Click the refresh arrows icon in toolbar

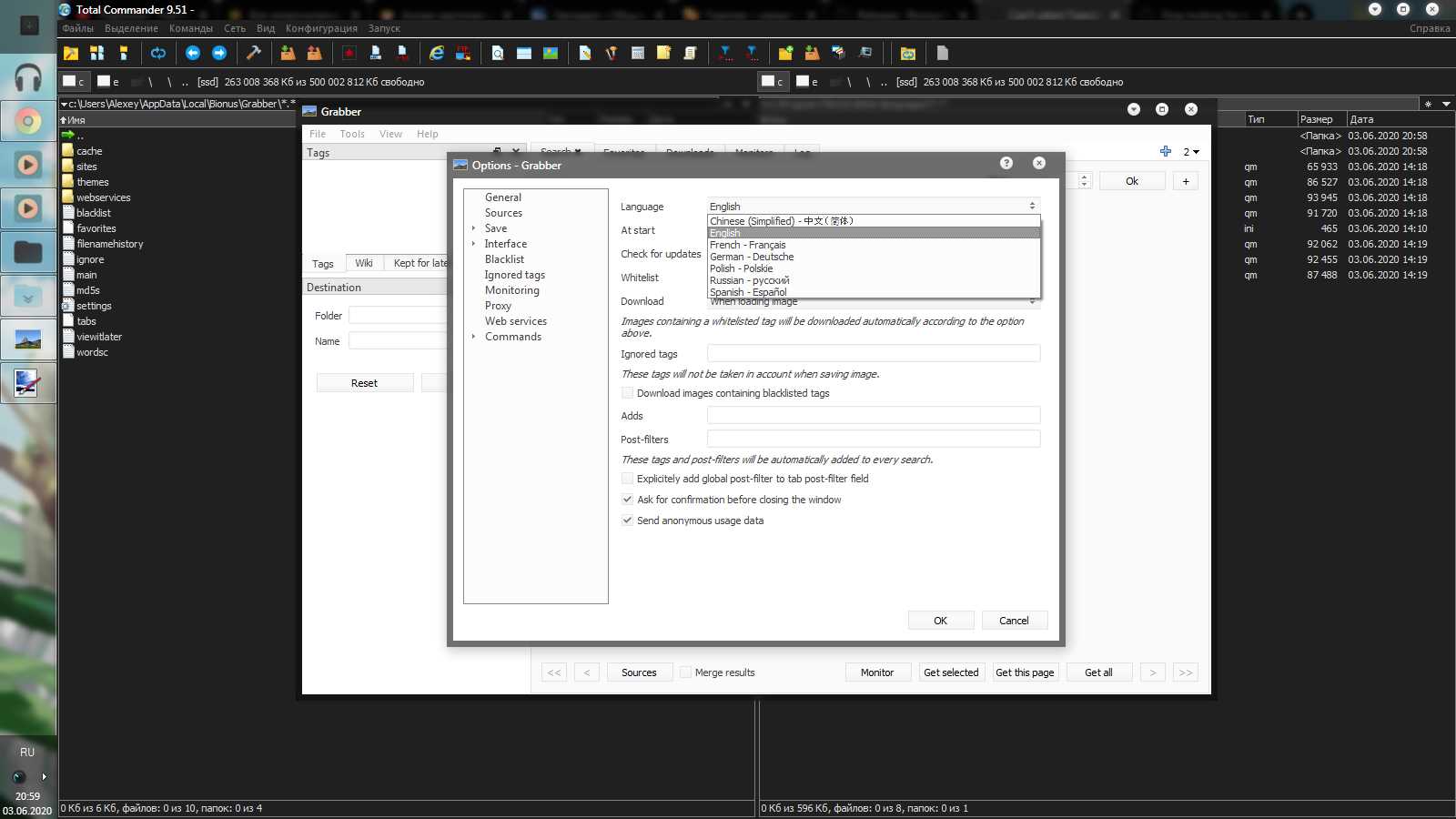point(158,53)
